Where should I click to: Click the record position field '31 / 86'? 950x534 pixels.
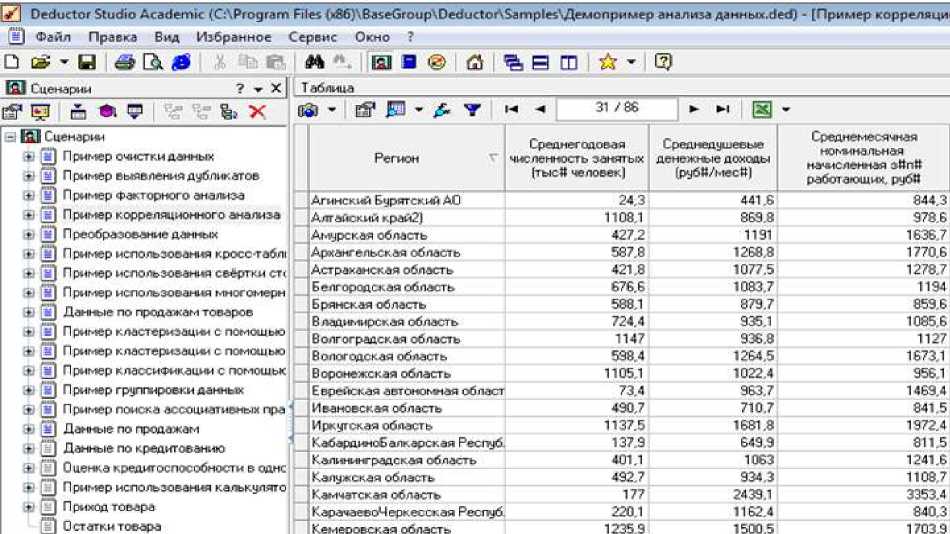(x=617, y=108)
